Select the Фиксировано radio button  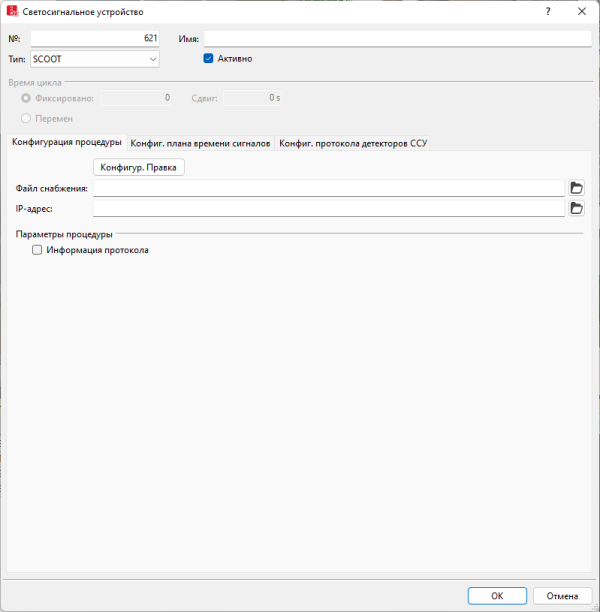pyautogui.click(x=25, y=98)
